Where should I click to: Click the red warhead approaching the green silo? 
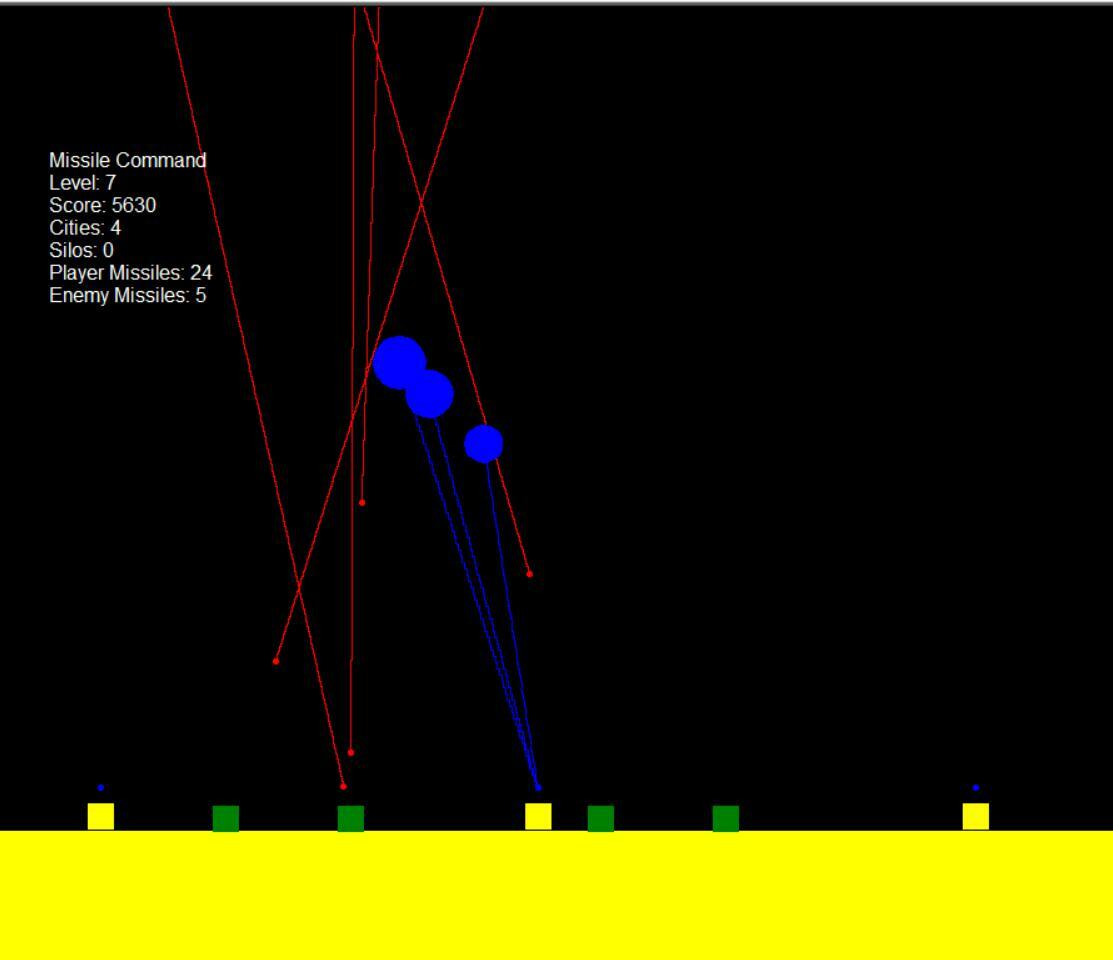[343, 787]
